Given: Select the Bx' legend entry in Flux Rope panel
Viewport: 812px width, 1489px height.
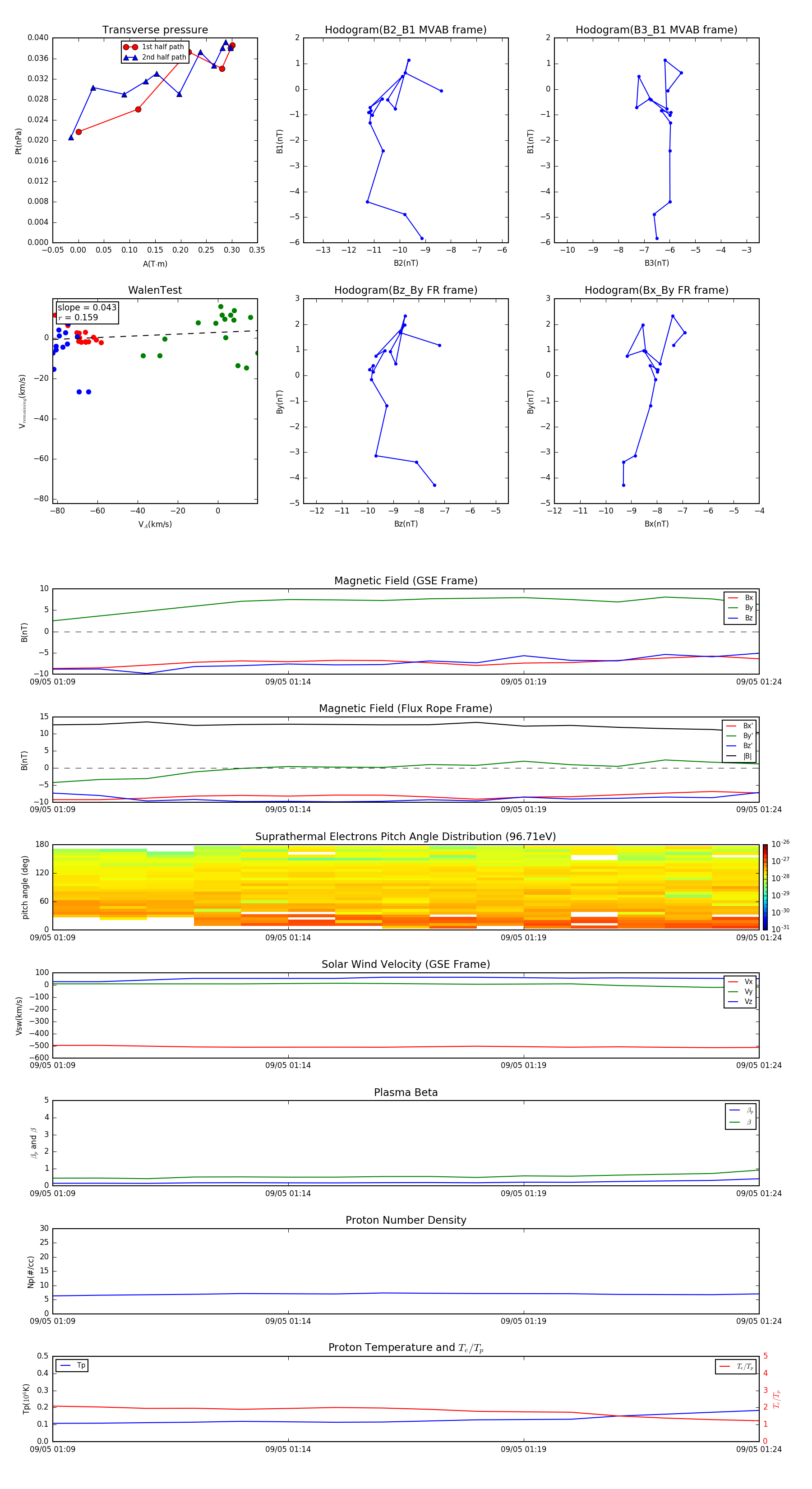Looking at the screenshot, I should coord(739,726).
